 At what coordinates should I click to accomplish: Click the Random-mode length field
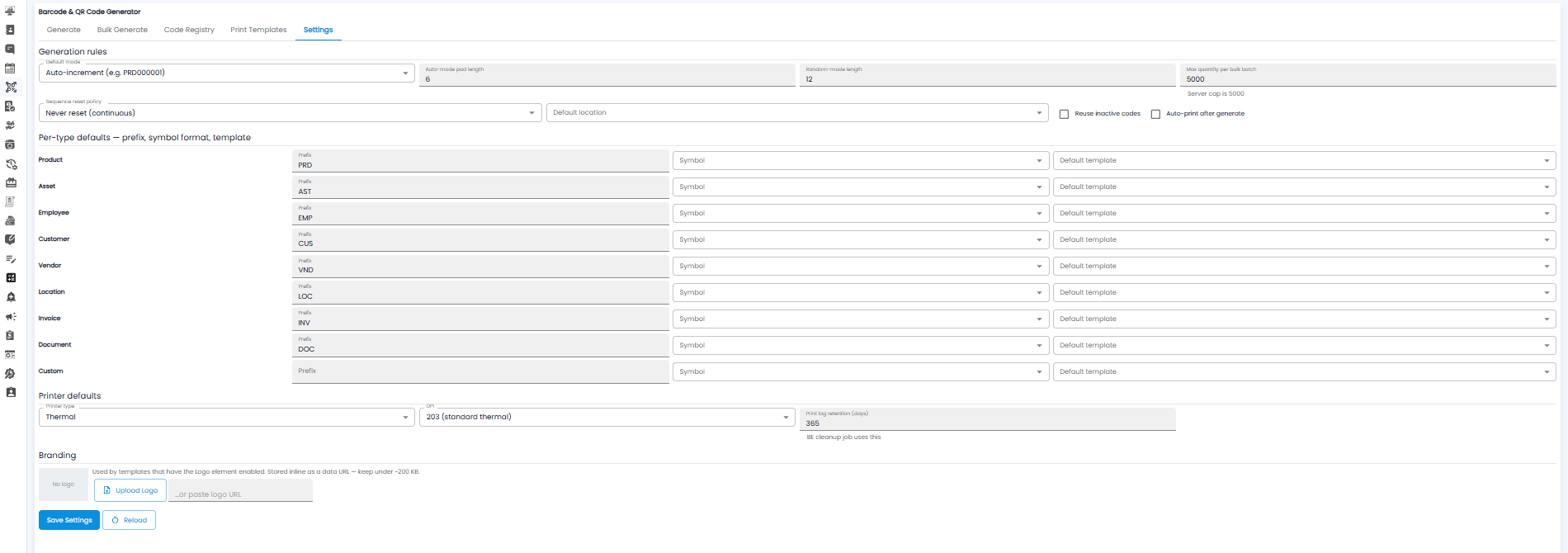pos(987,75)
